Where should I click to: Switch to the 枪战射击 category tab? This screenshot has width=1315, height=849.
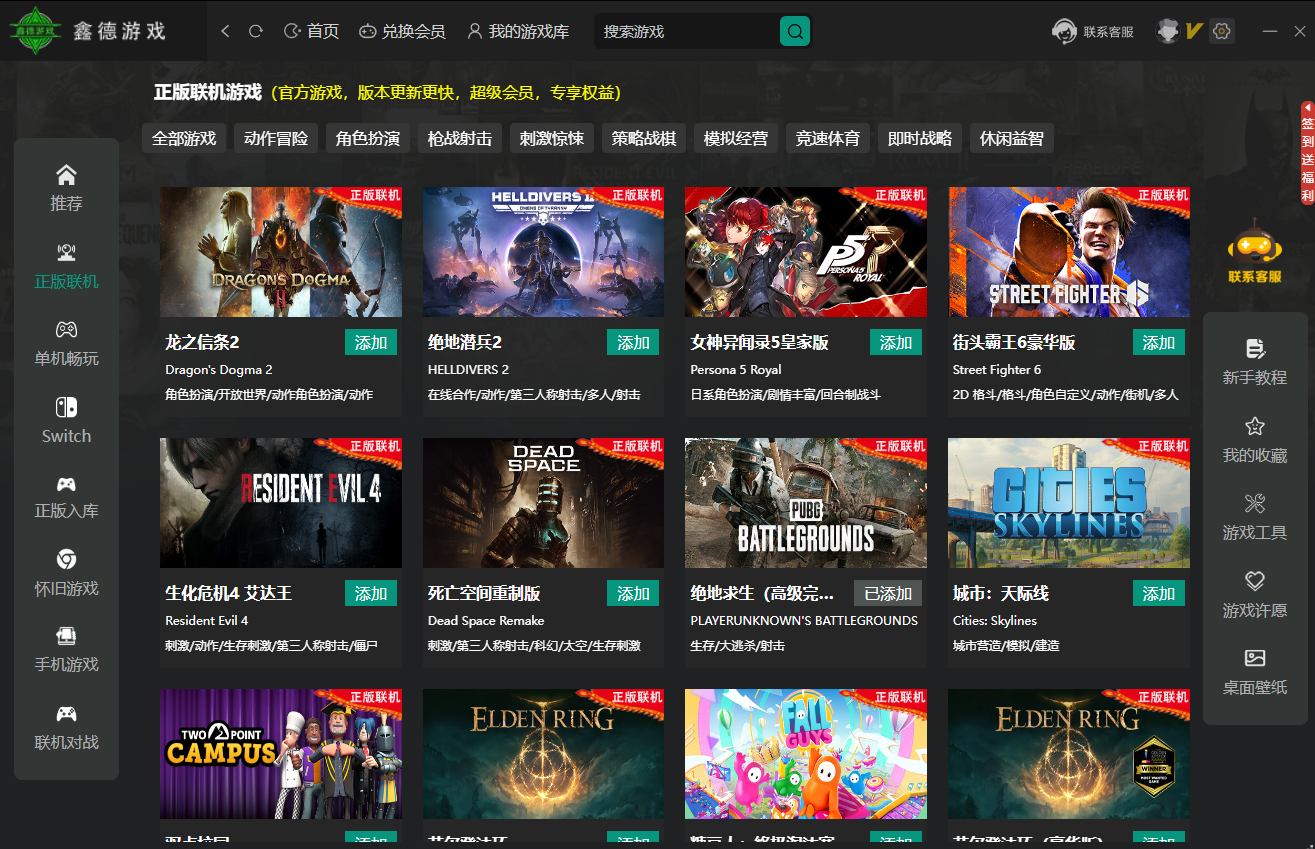click(460, 139)
